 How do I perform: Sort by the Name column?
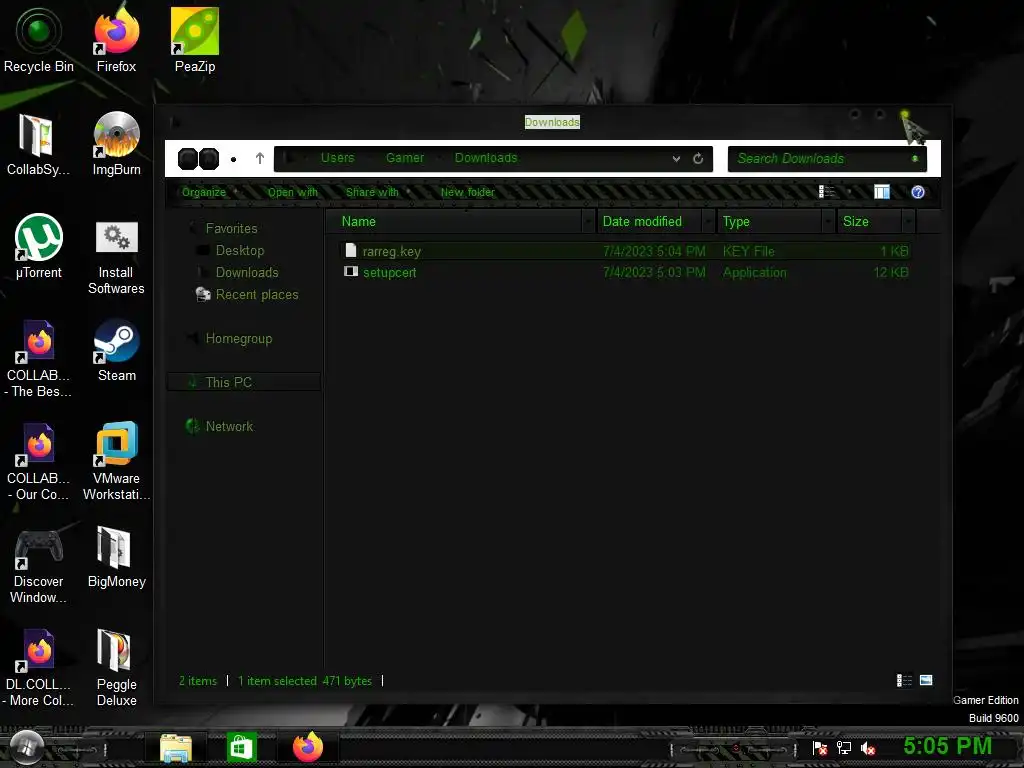pos(460,222)
